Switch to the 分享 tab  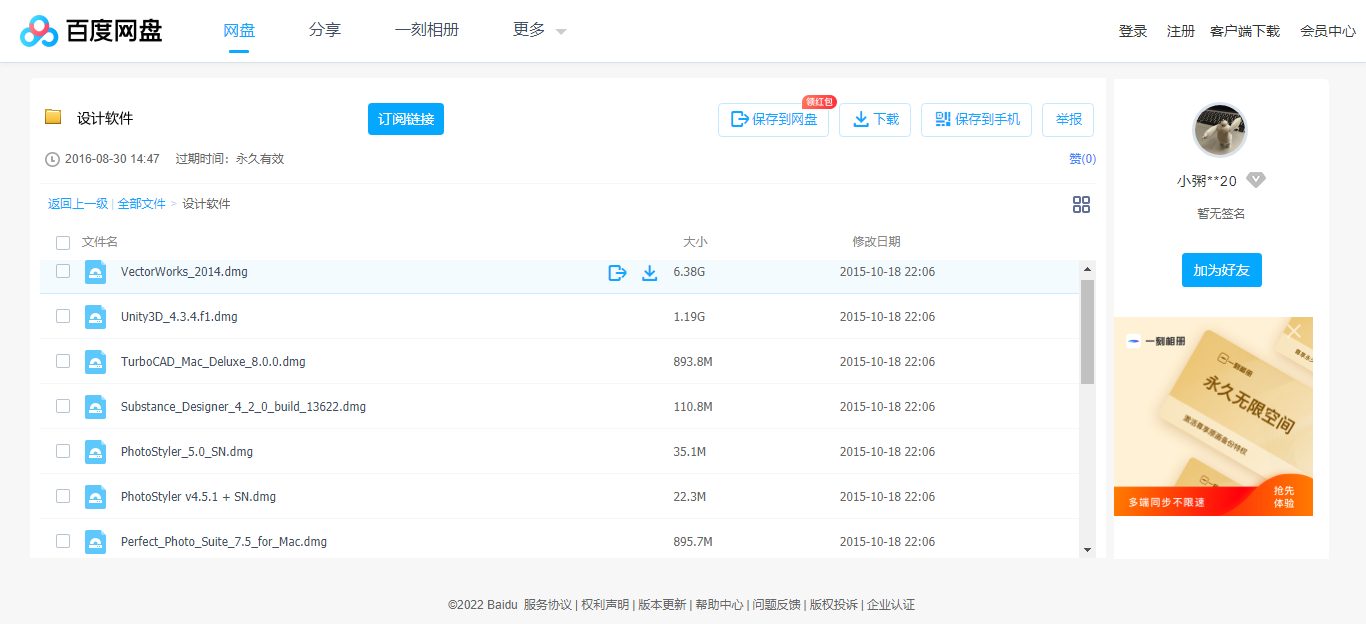coord(324,30)
